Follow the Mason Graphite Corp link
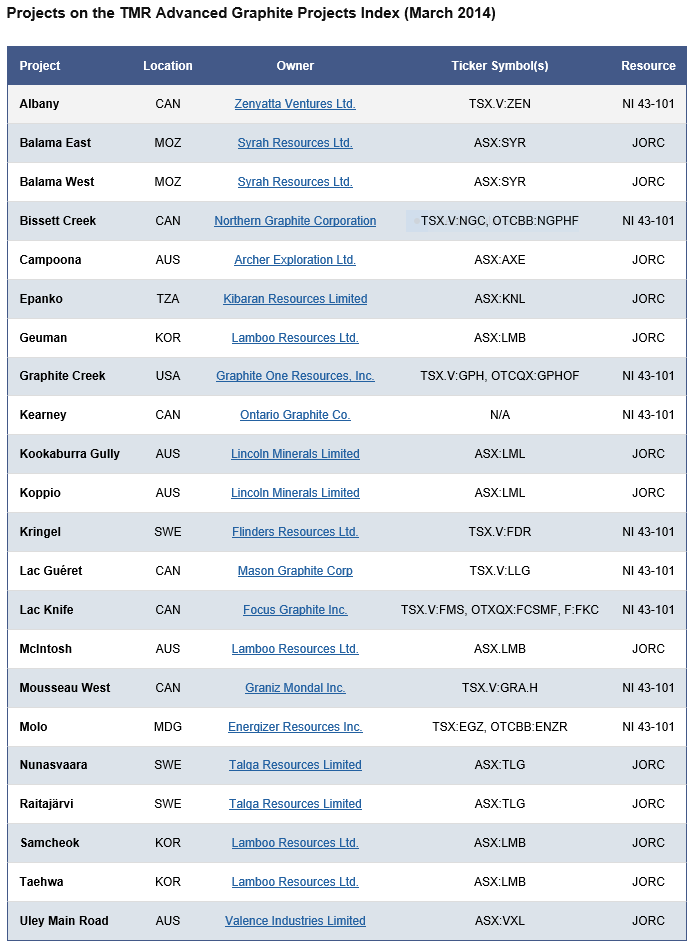Viewport: 695px width, 946px height. (x=295, y=571)
